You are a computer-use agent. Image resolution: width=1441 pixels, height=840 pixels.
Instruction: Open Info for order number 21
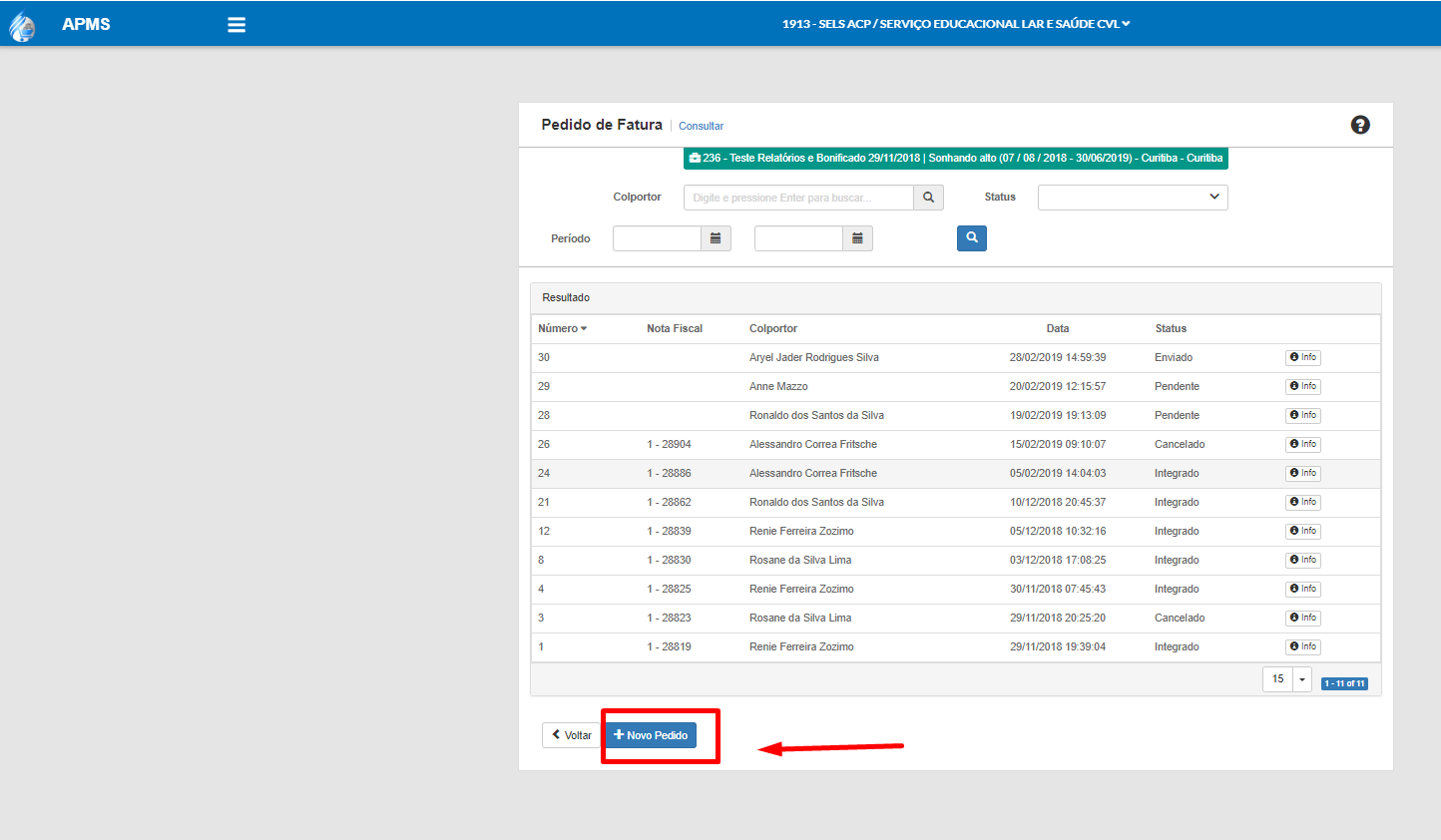1303,502
